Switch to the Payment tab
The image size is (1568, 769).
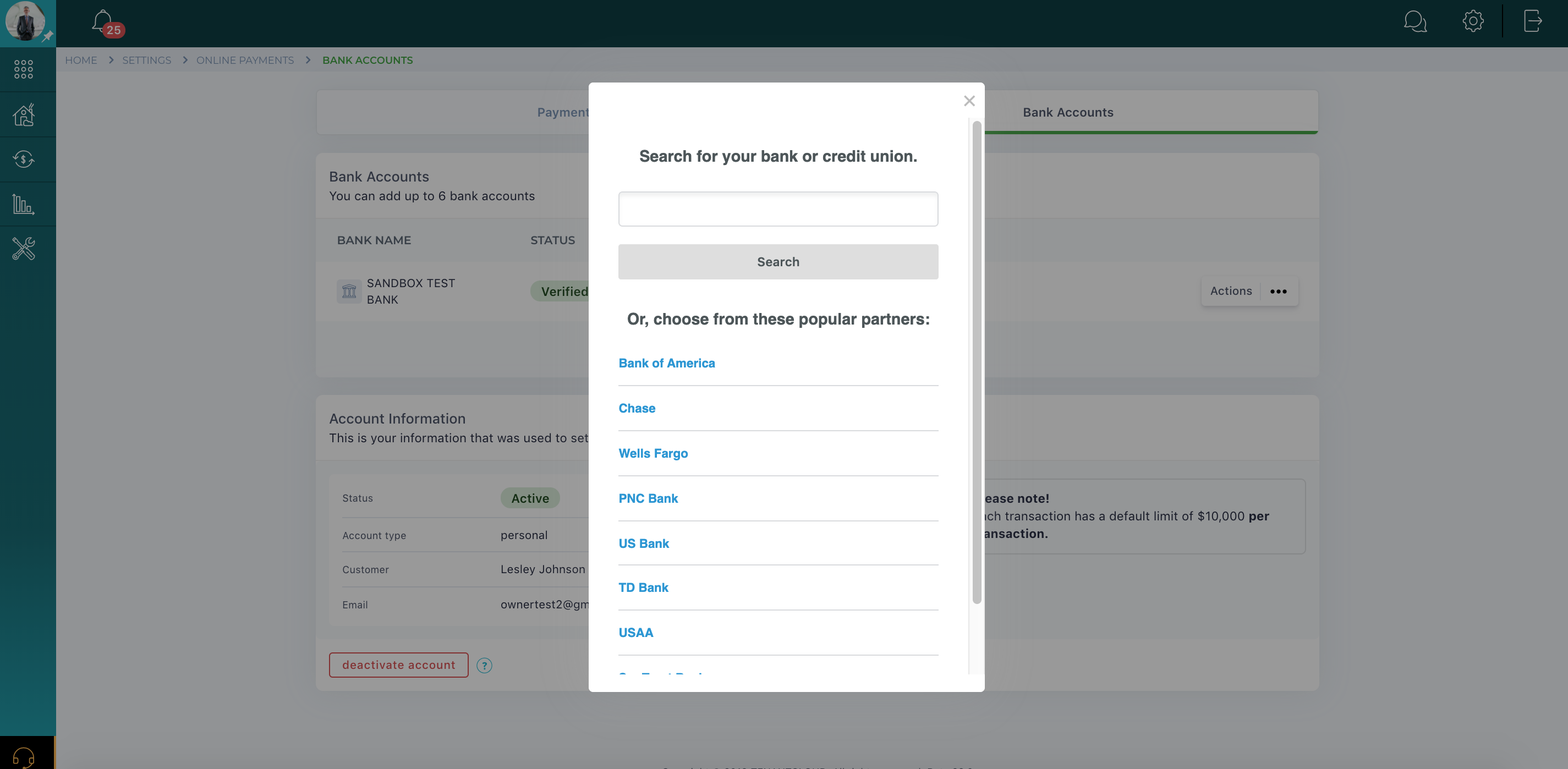pos(562,113)
